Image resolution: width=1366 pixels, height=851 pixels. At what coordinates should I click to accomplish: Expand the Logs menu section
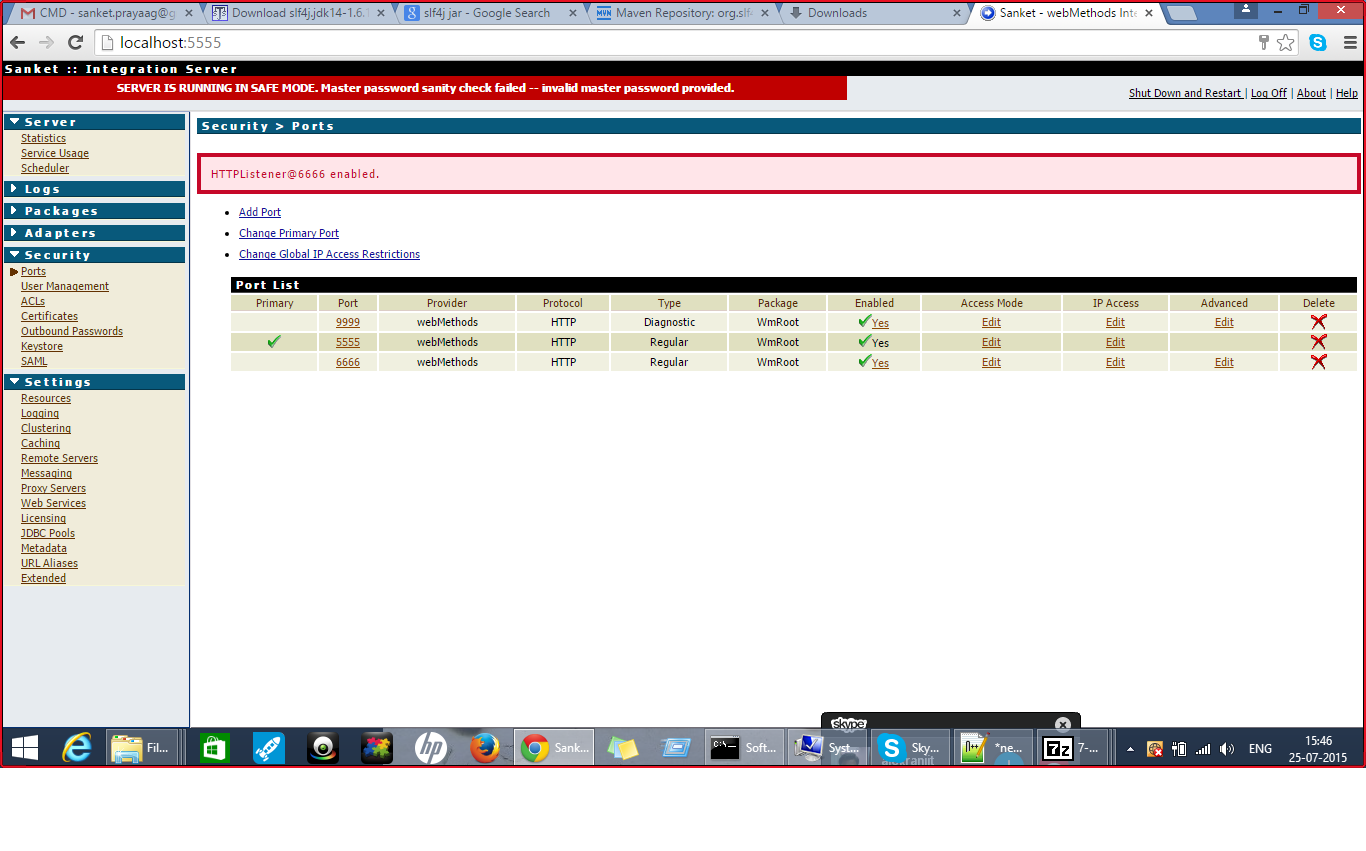coord(95,189)
